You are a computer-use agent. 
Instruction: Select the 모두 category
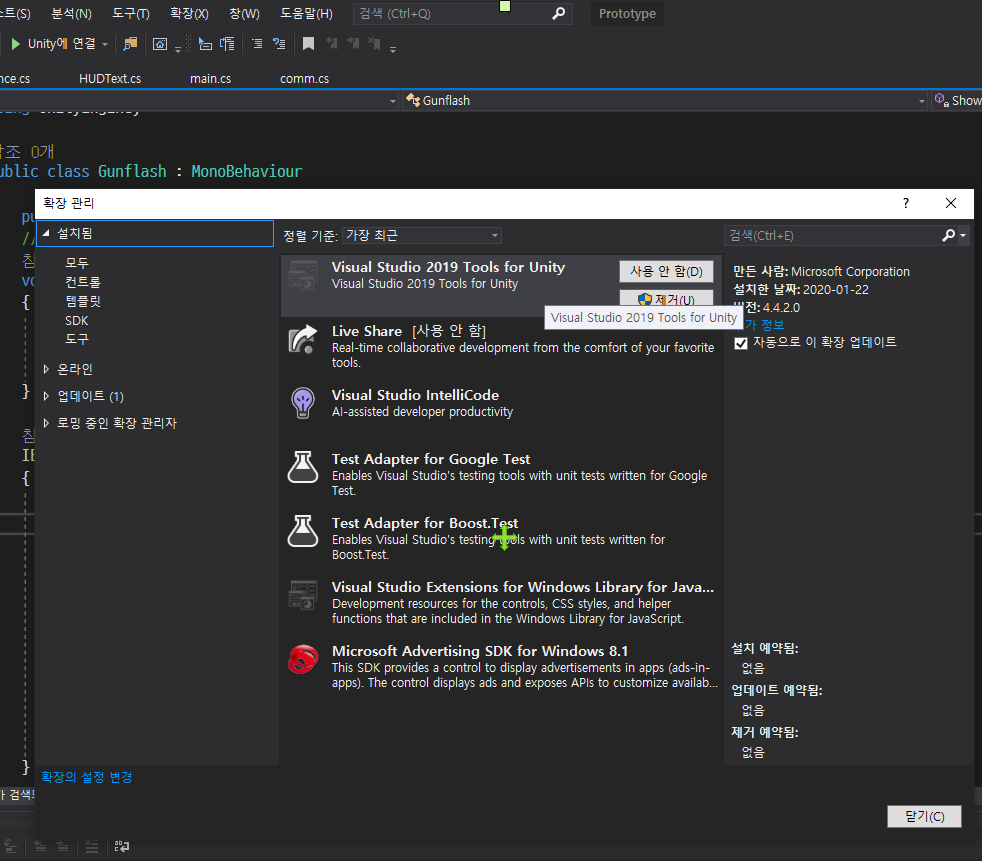click(x=77, y=263)
